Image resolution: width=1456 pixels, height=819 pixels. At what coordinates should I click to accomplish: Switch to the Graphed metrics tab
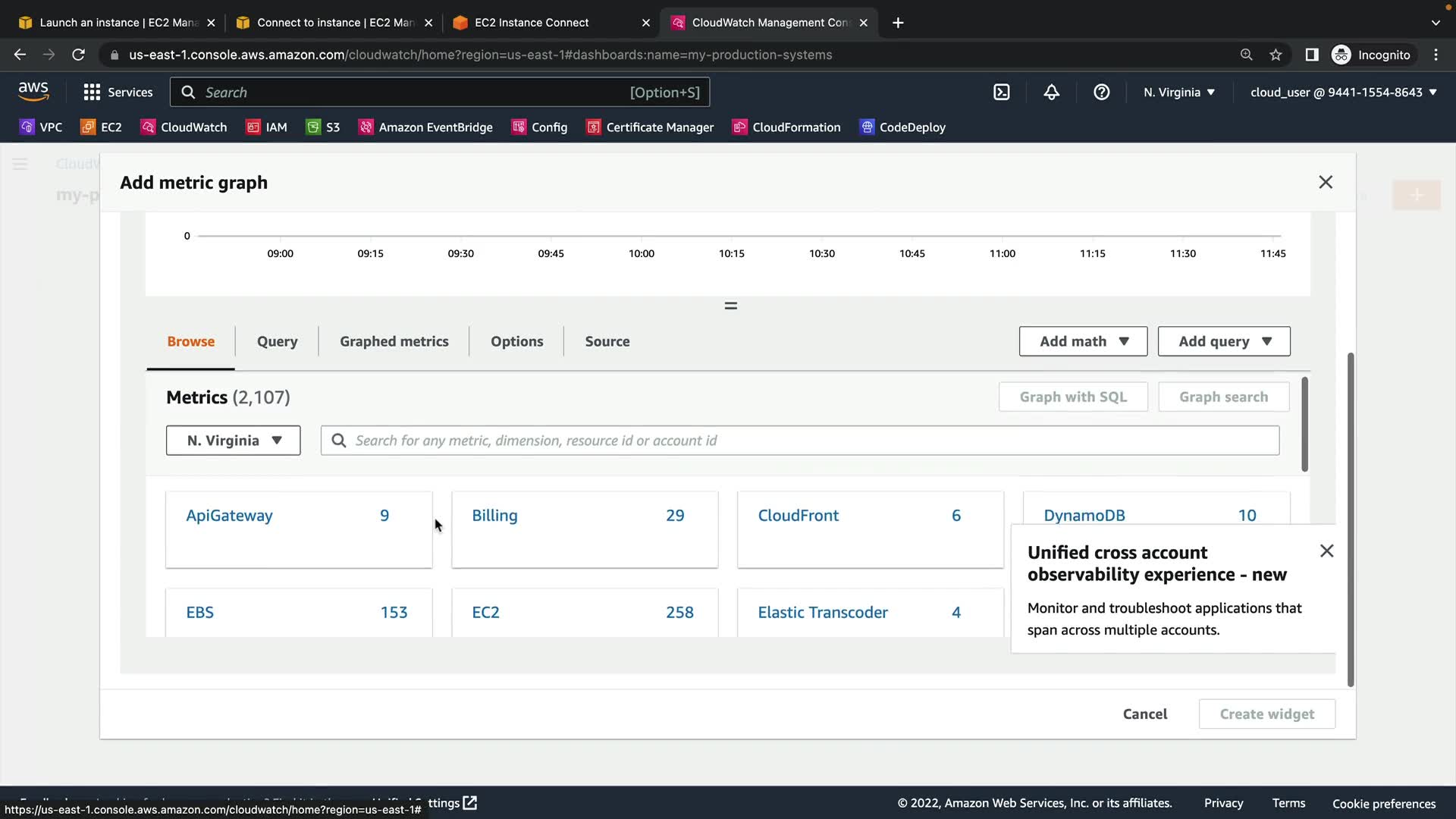[x=394, y=341]
